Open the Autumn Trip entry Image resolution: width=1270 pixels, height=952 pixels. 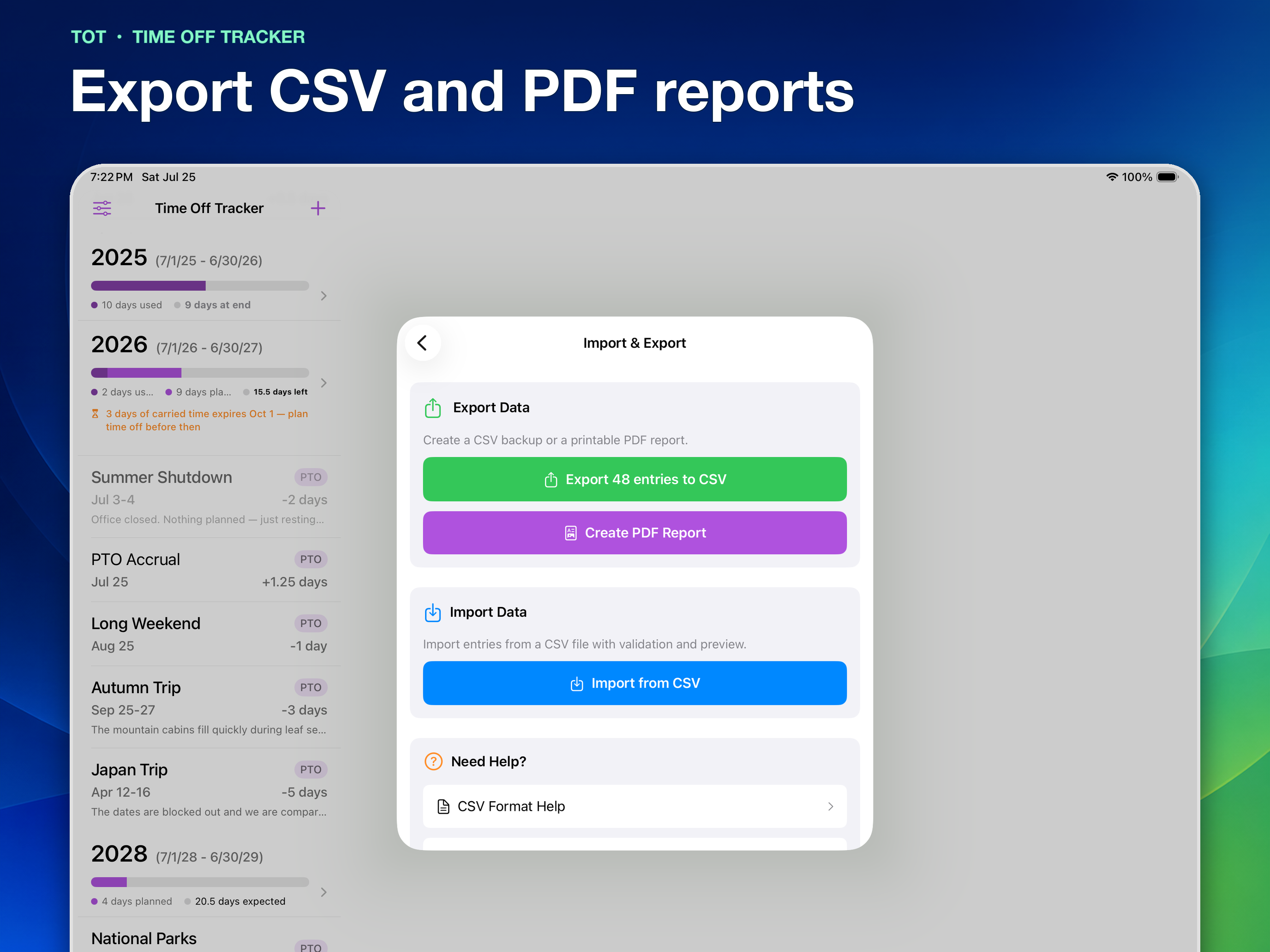209,707
